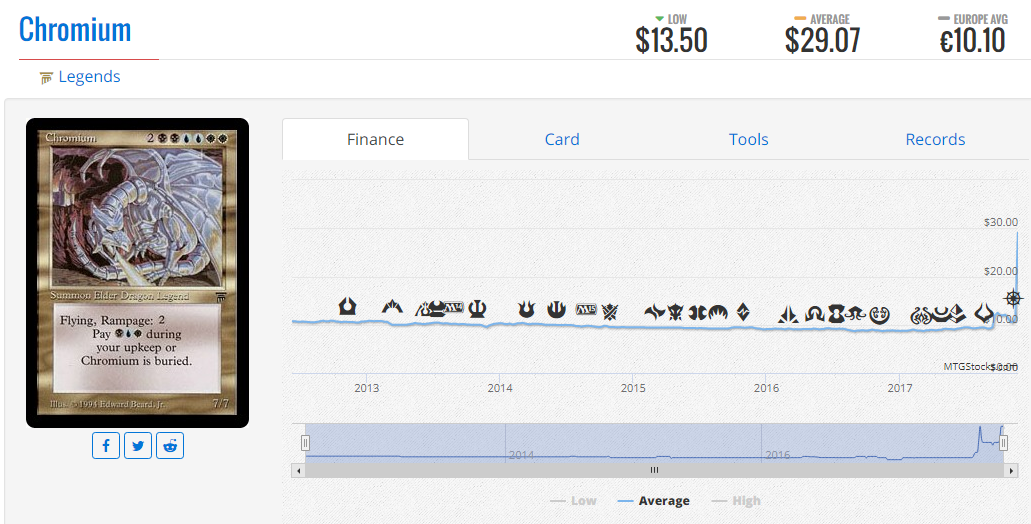This screenshot has height=524, width=1031.
Task: Toggle the Low price series in legend
Action: point(573,501)
